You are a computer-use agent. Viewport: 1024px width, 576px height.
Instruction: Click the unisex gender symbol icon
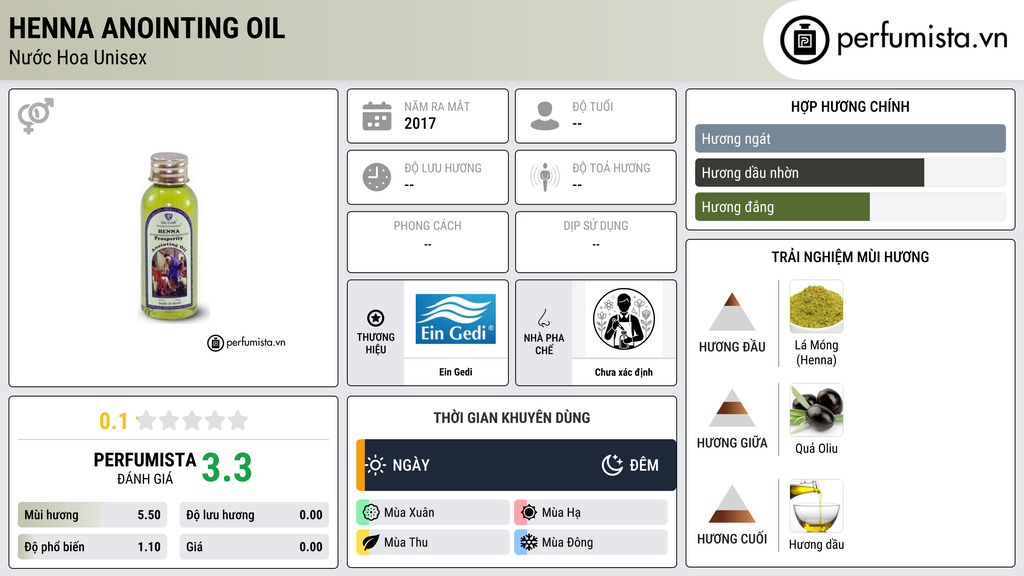coord(36,116)
